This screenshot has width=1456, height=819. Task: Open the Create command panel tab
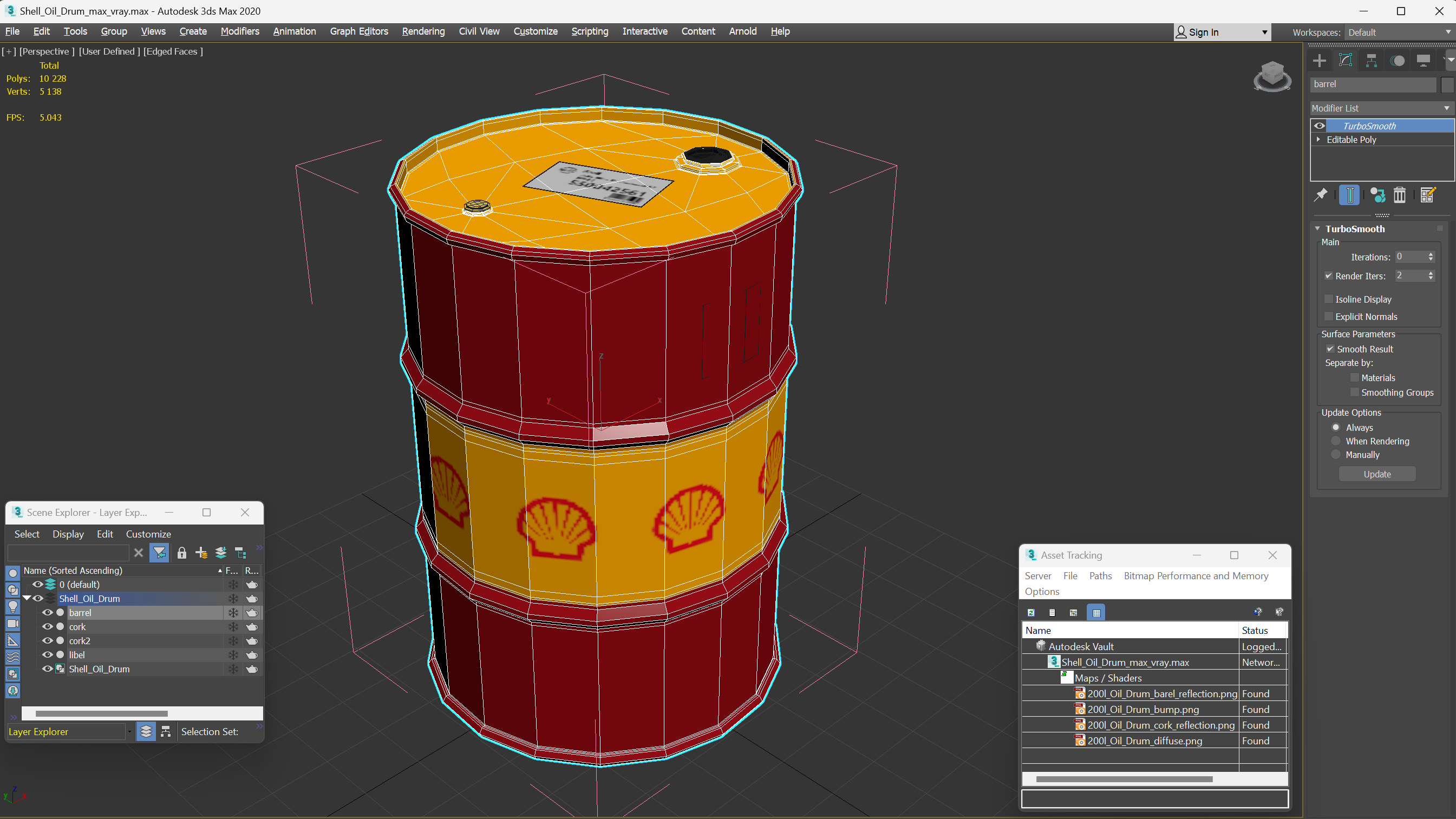point(1319,61)
